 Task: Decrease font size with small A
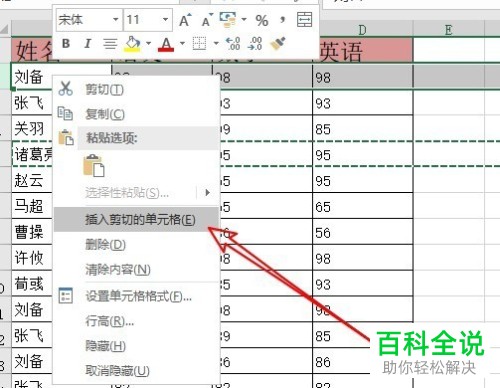coord(208,20)
